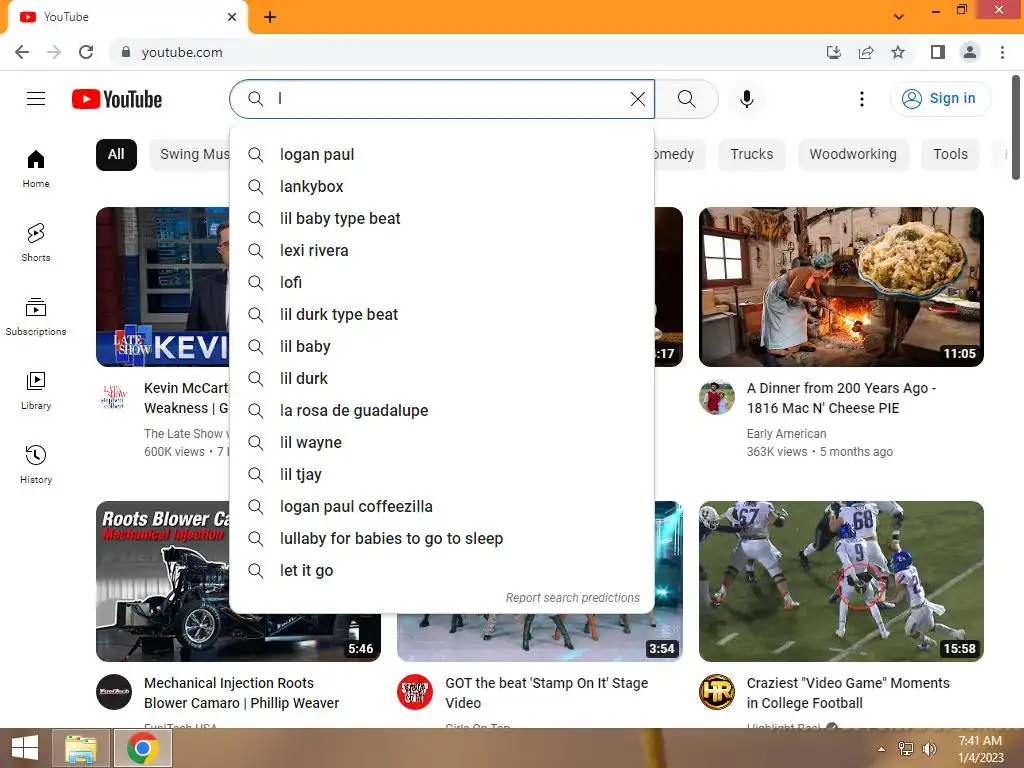Choose suggestion 'lil durk'

click(x=442, y=379)
